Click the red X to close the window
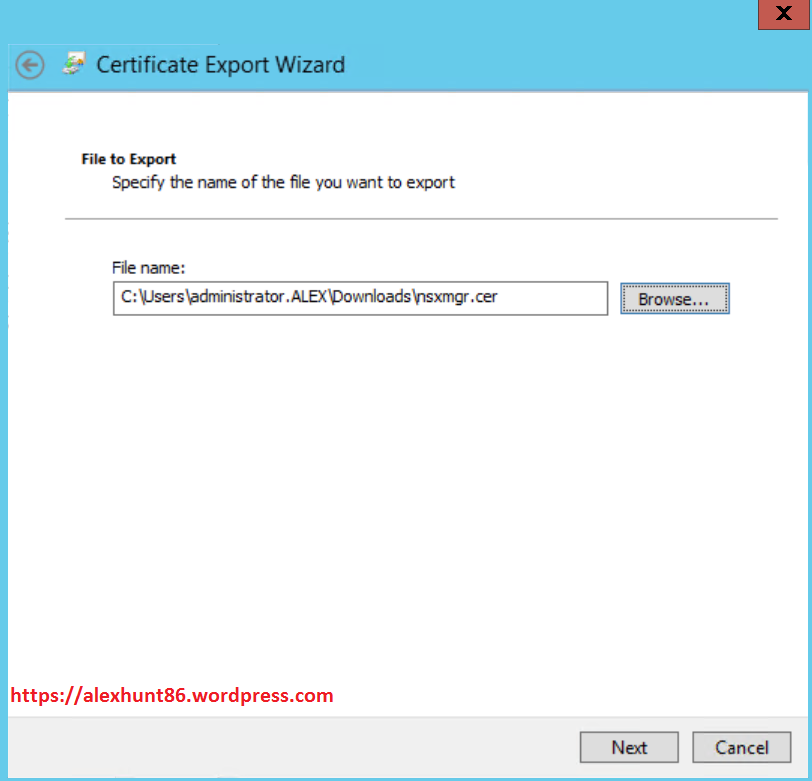 pyautogui.click(x=783, y=14)
